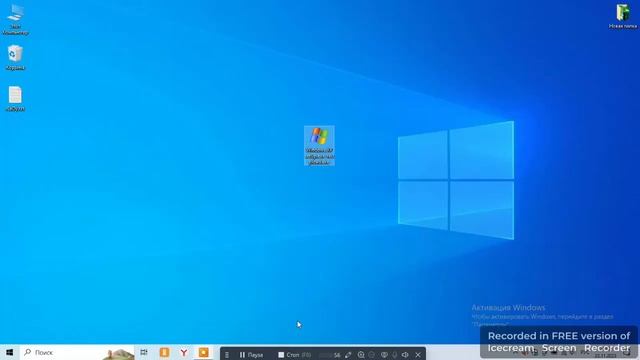Toggle the microphone in recorder panel

pyautogui.click(x=395, y=355)
